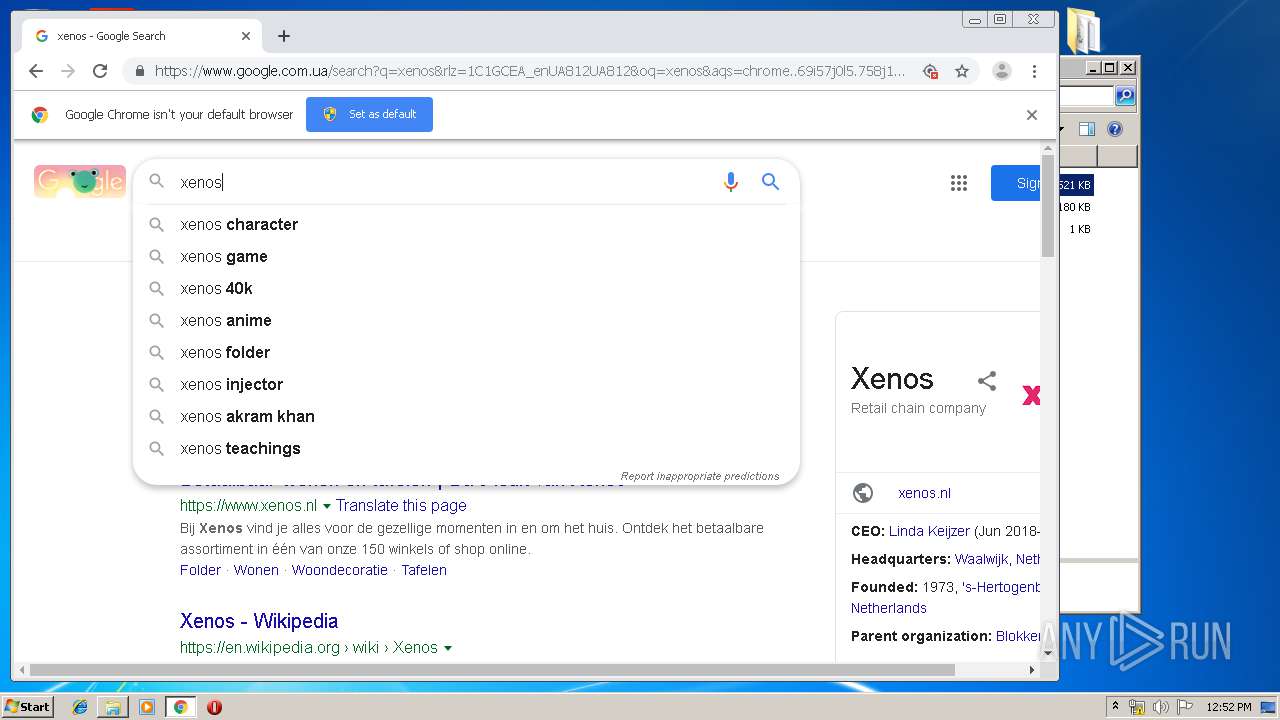This screenshot has height=720, width=1280.
Task: Open the folder icon on the desktop
Action: (x=1084, y=30)
